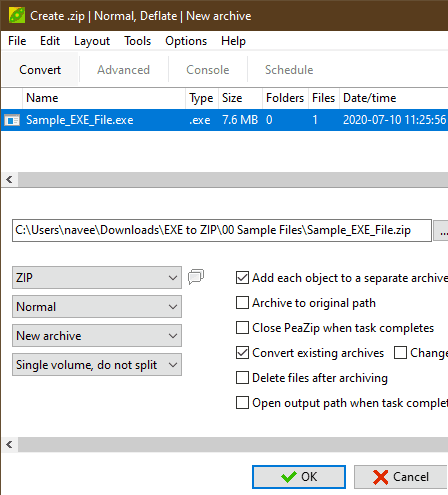Viewport: 448px width, 495px height.
Task: Enable Open output path when task completes
Action: pyautogui.click(x=242, y=403)
